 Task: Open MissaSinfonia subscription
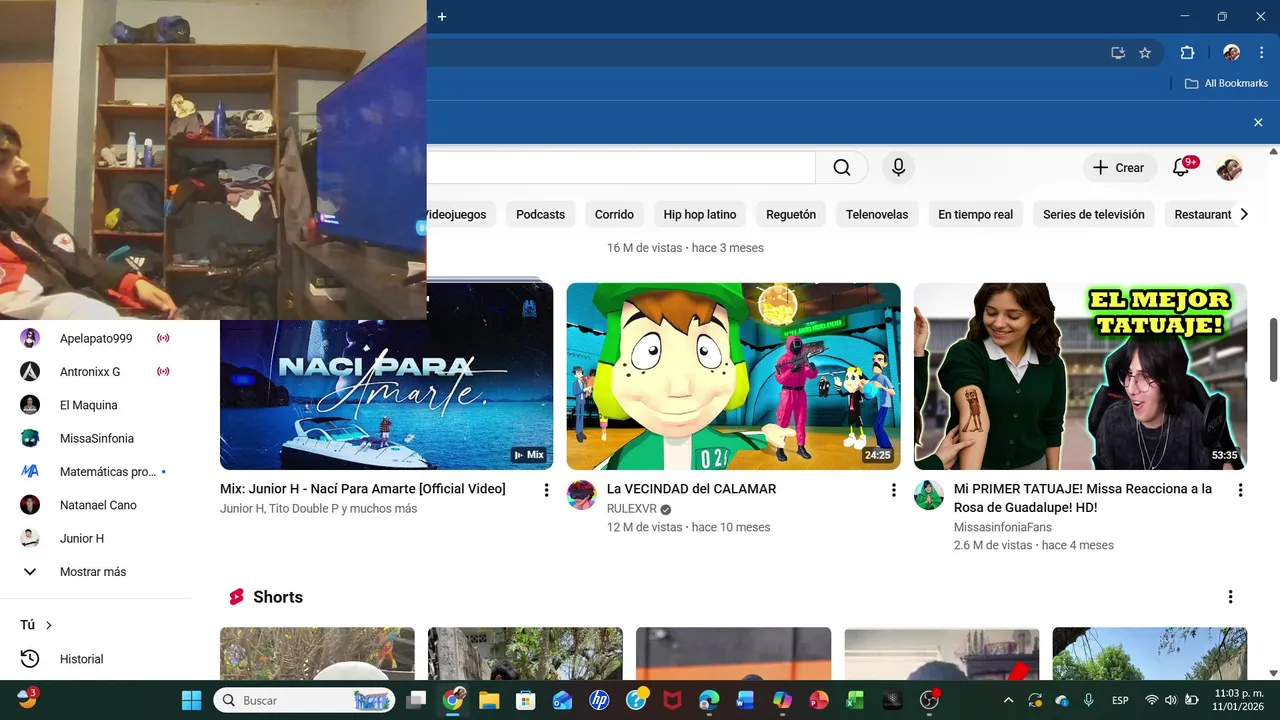pyautogui.click(x=96, y=438)
